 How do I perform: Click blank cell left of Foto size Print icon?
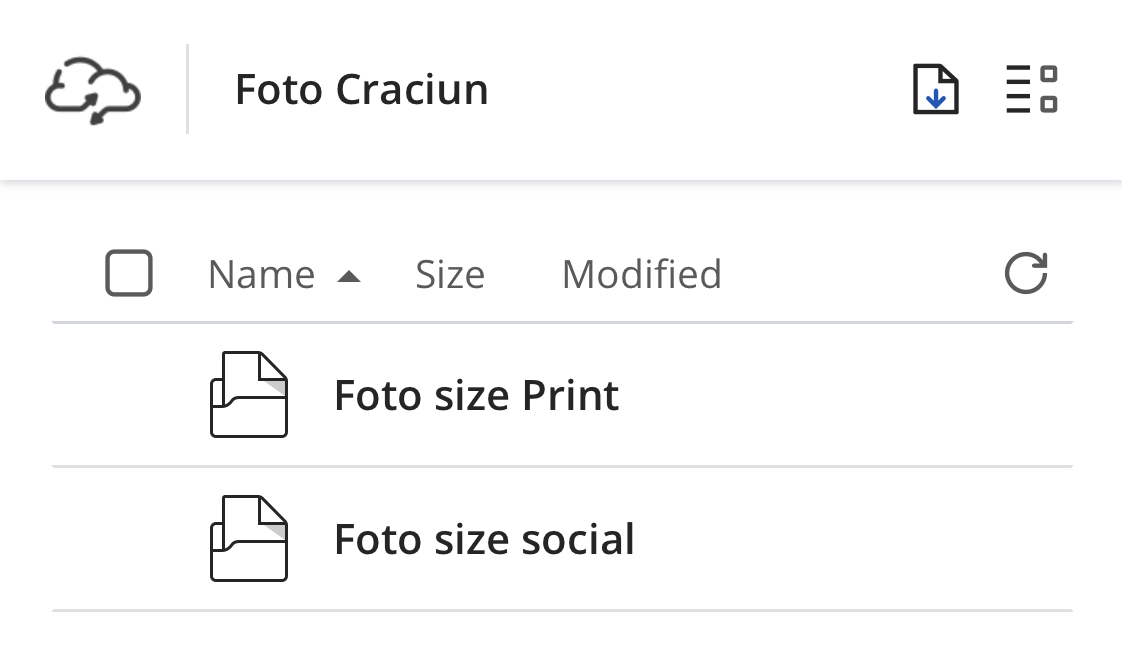point(129,396)
